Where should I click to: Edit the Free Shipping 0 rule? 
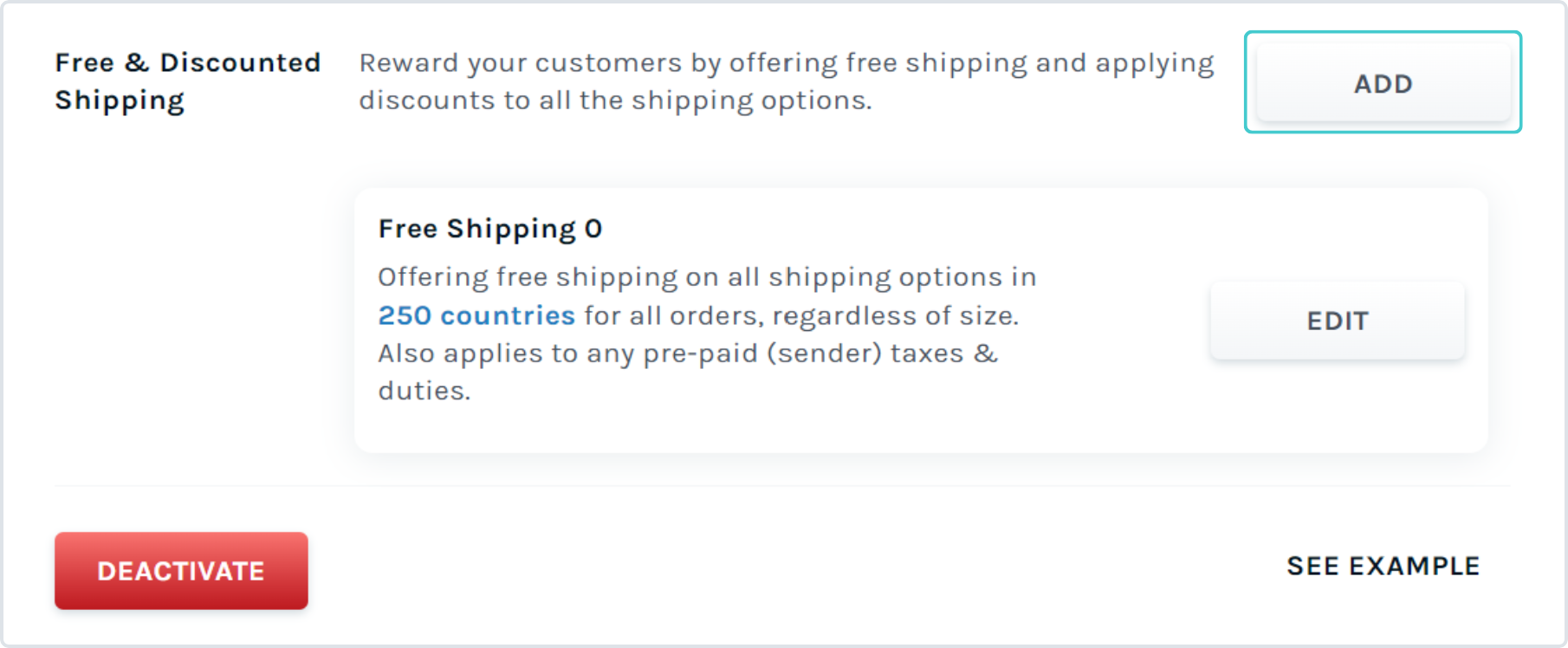tap(1338, 321)
